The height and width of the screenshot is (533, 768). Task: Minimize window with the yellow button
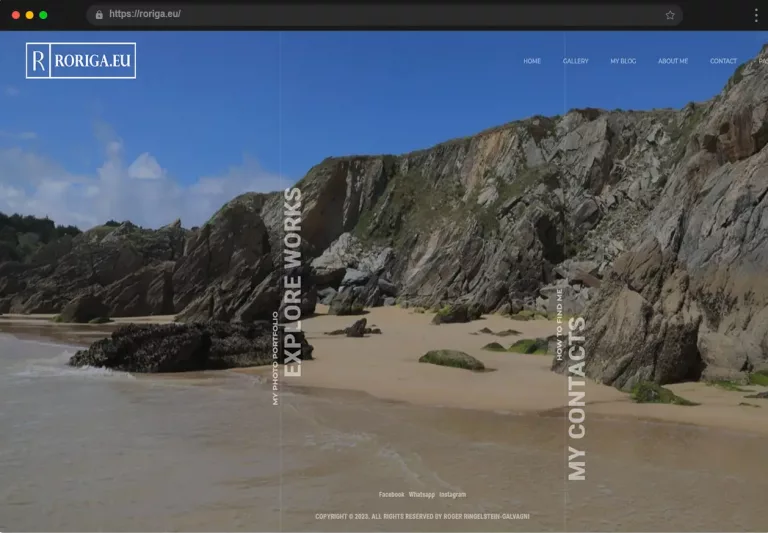(29, 15)
